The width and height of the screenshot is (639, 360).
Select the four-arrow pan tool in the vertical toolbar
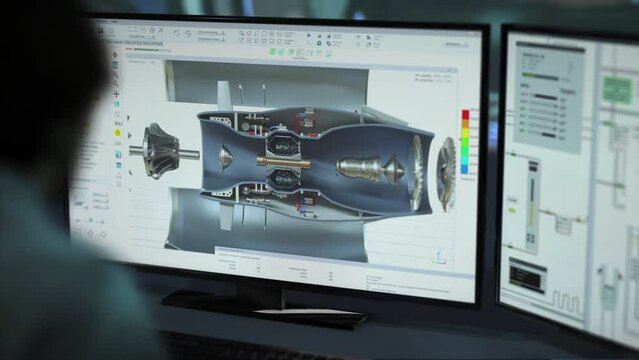(x=116, y=94)
